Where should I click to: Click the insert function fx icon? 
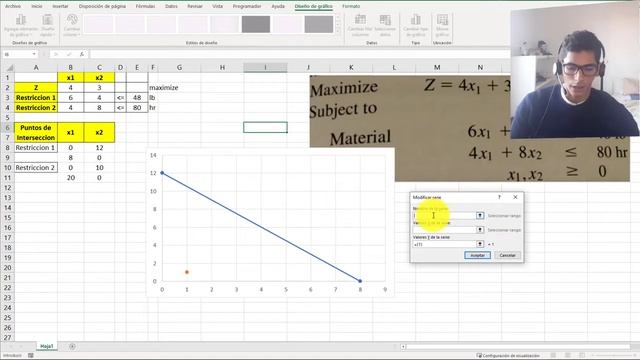pos(82,54)
